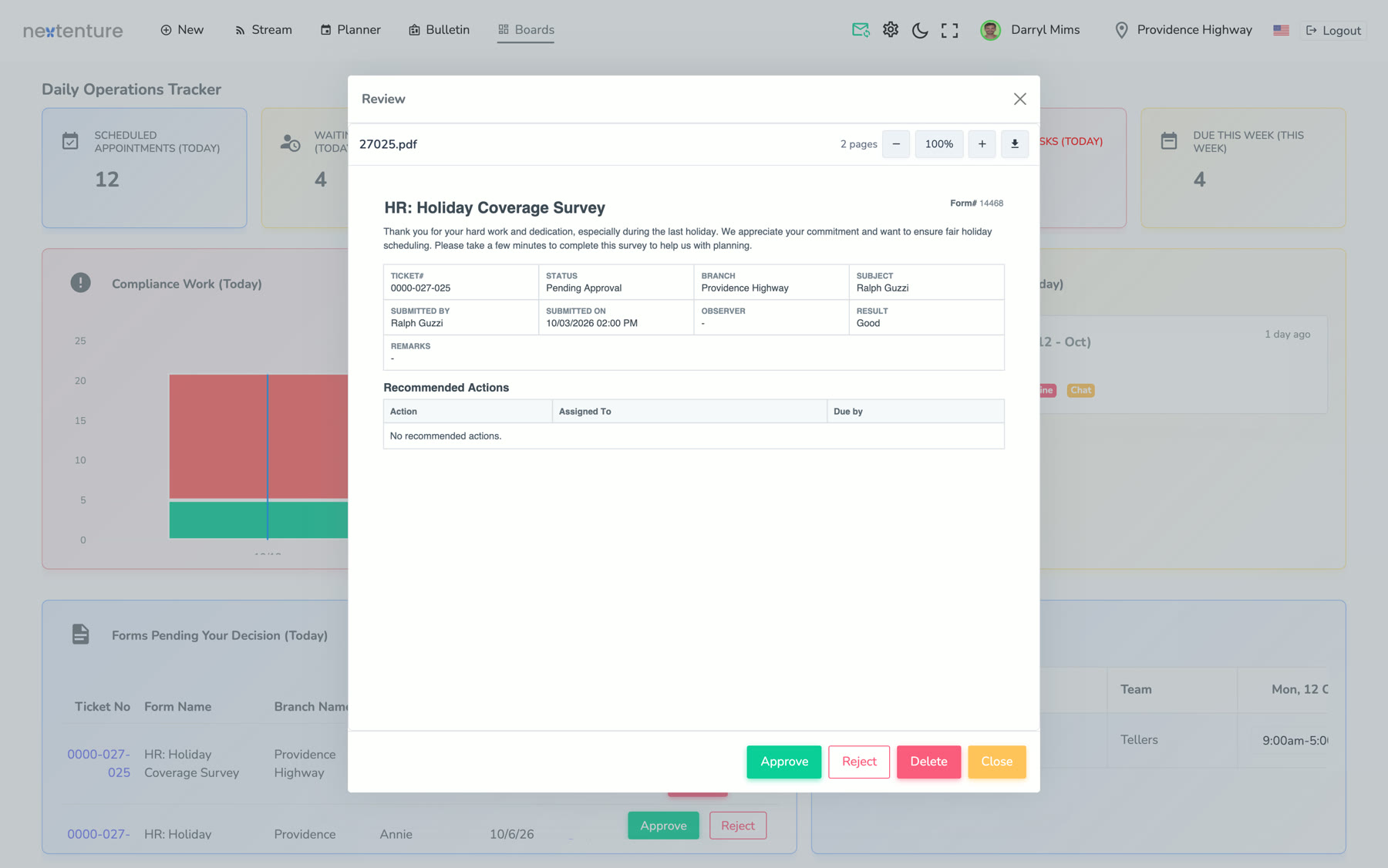Zoom out the PDF preview
1388x868 pixels.
point(896,144)
